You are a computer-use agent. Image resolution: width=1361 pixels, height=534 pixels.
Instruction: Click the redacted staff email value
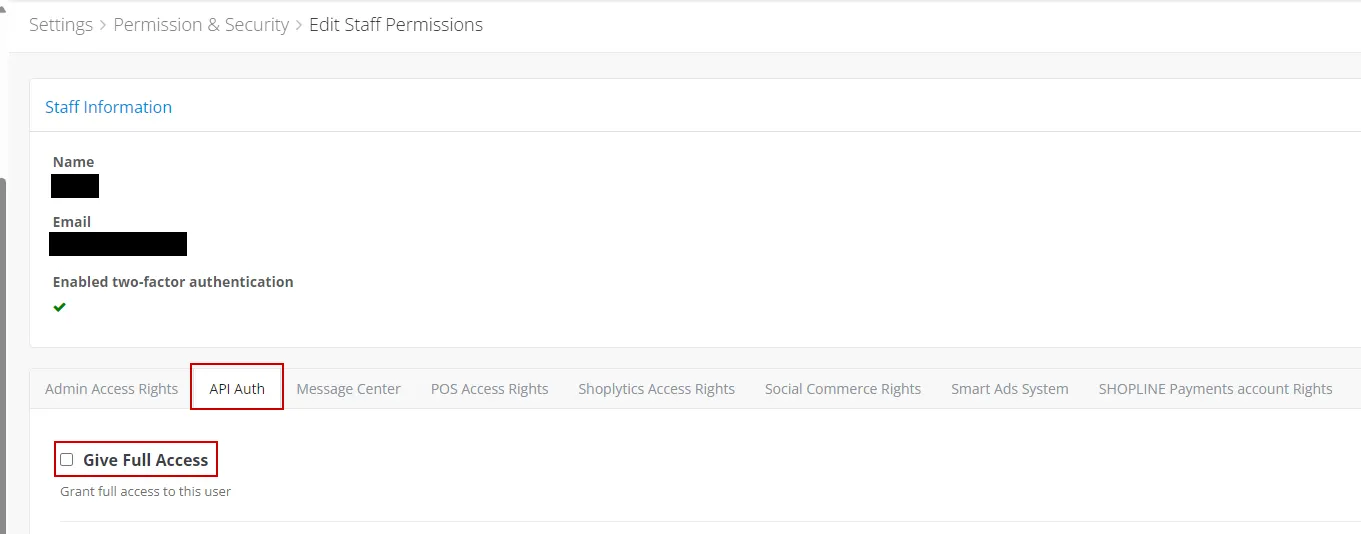pos(118,244)
